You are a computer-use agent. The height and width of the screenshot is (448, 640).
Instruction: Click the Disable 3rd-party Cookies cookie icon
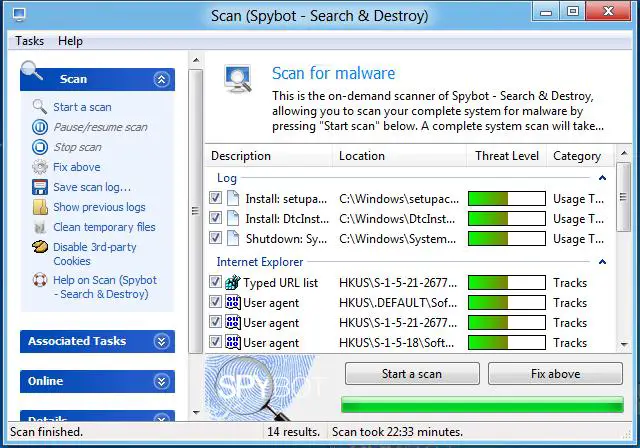(x=40, y=247)
